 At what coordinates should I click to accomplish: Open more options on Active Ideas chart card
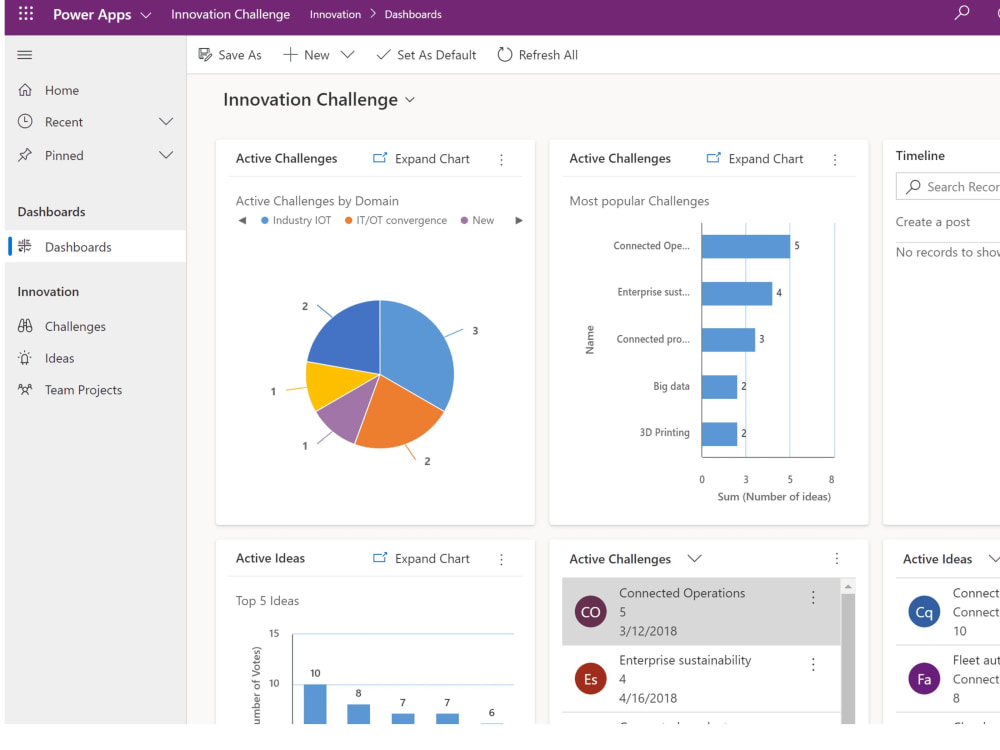[501, 559]
